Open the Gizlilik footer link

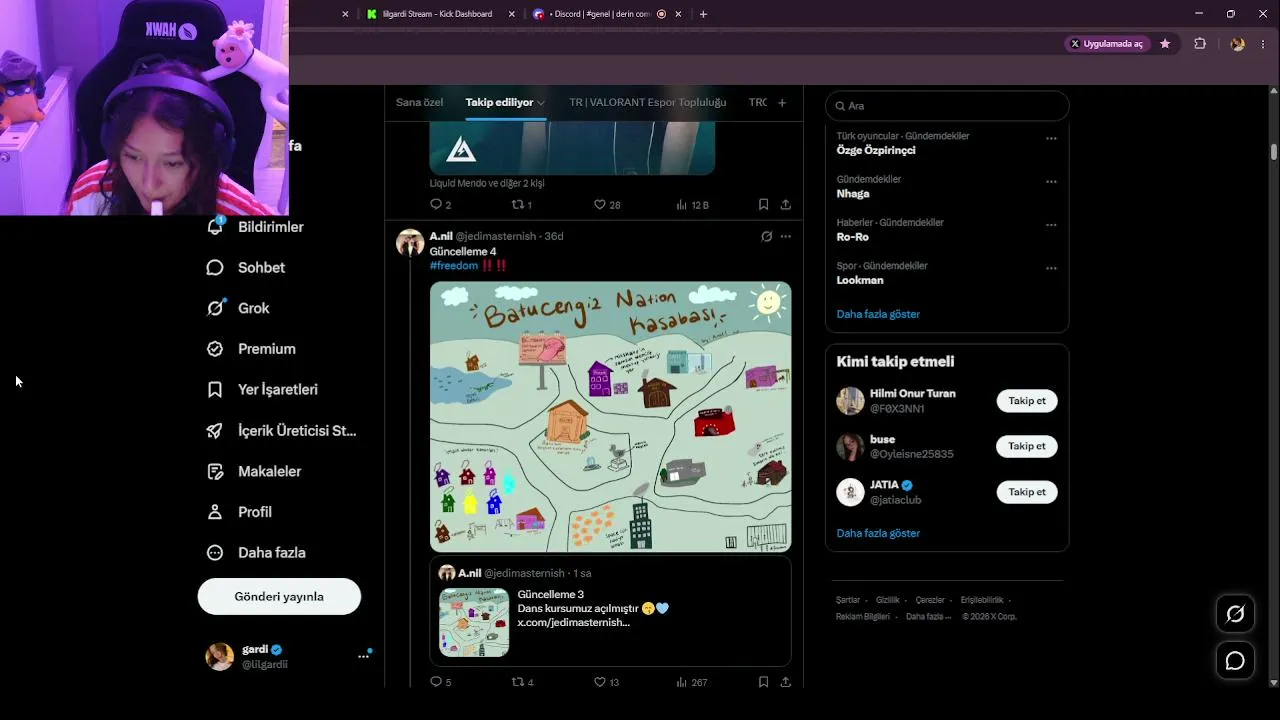tap(888, 600)
